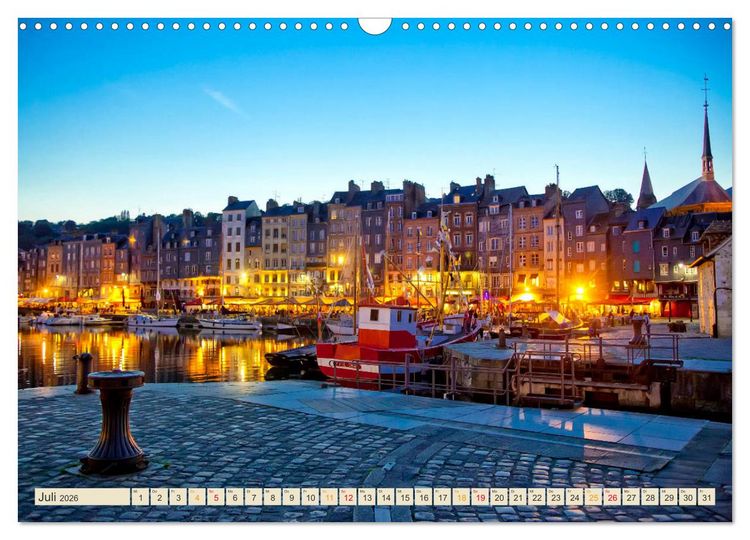Select day 8 in the calendar strip
Viewport: 750px width, 540px height.
[x=272, y=496]
